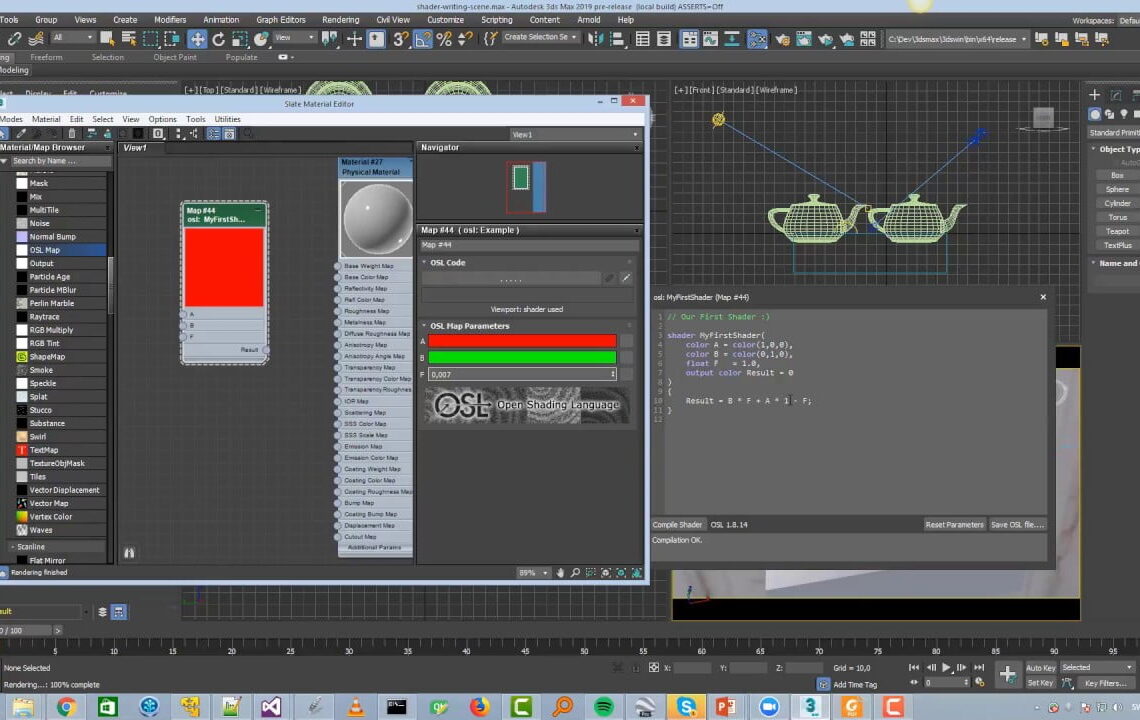Open the Material menu in Slate editor

46,119
